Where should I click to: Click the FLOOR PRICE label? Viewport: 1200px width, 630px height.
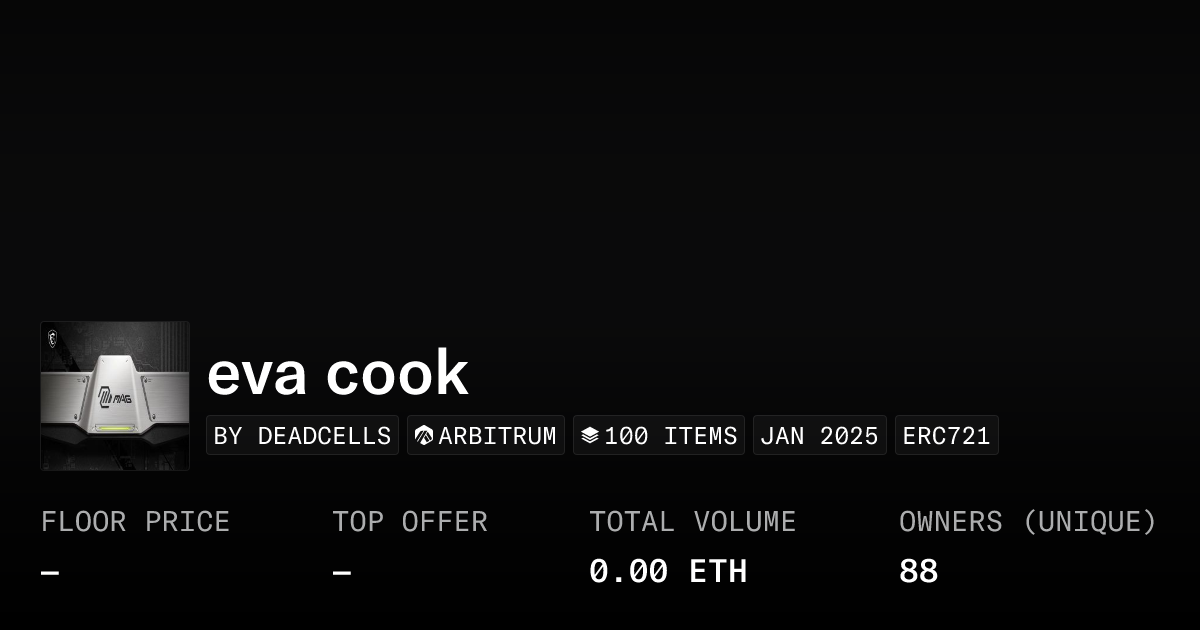[135, 522]
